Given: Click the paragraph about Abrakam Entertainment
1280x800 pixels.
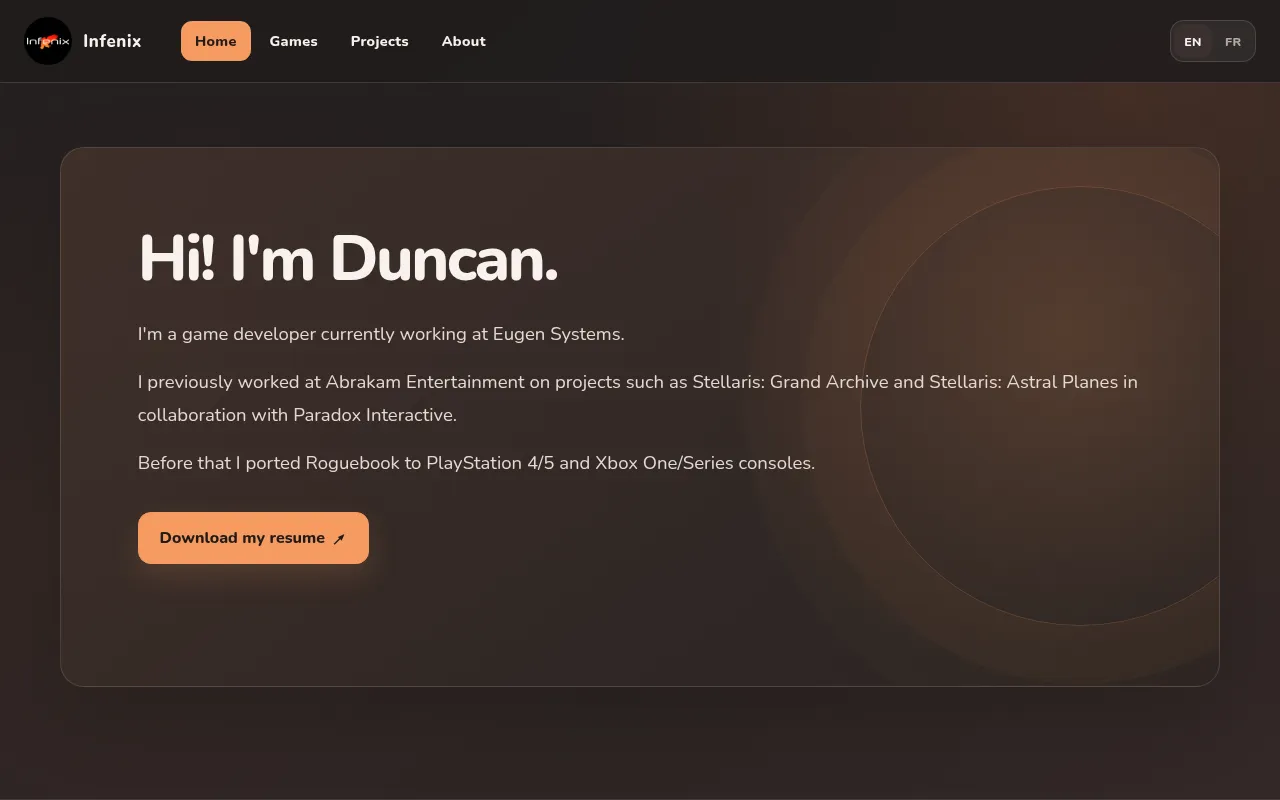Looking at the screenshot, I should click(x=638, y=398).
